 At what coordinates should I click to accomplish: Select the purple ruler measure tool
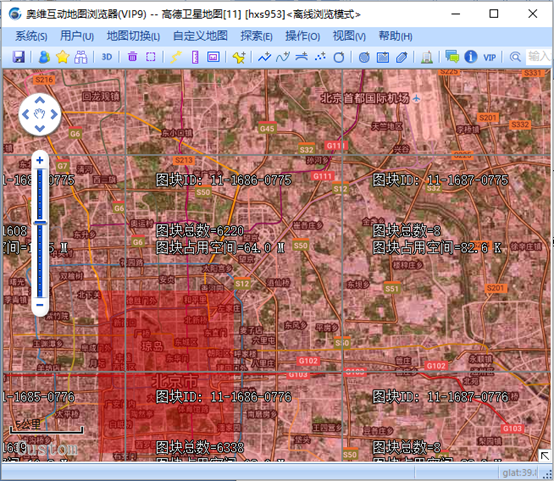click(x=195, y=57)
